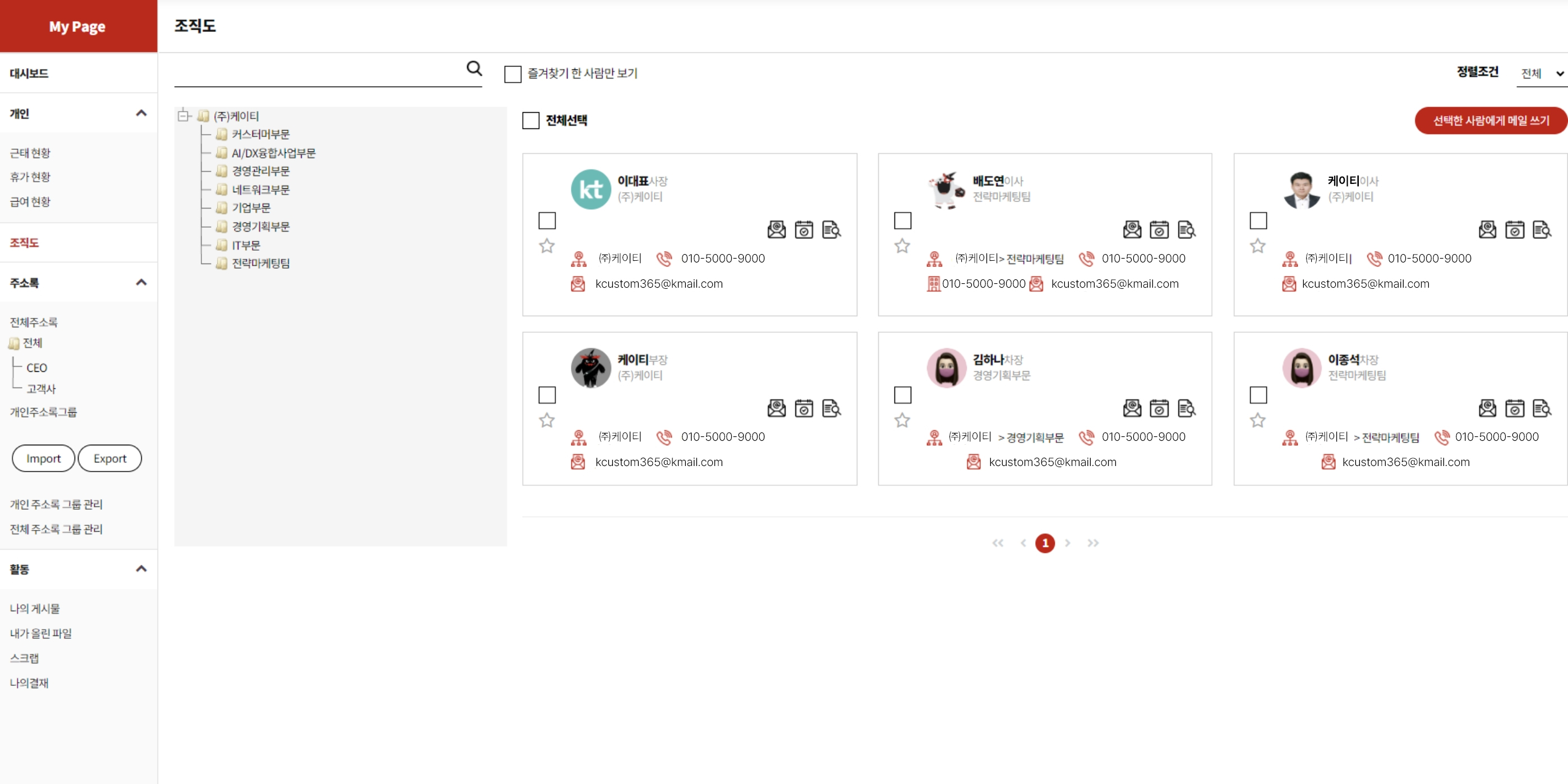Open calendar icon on 김하나 card

(x=1159, y=408)
